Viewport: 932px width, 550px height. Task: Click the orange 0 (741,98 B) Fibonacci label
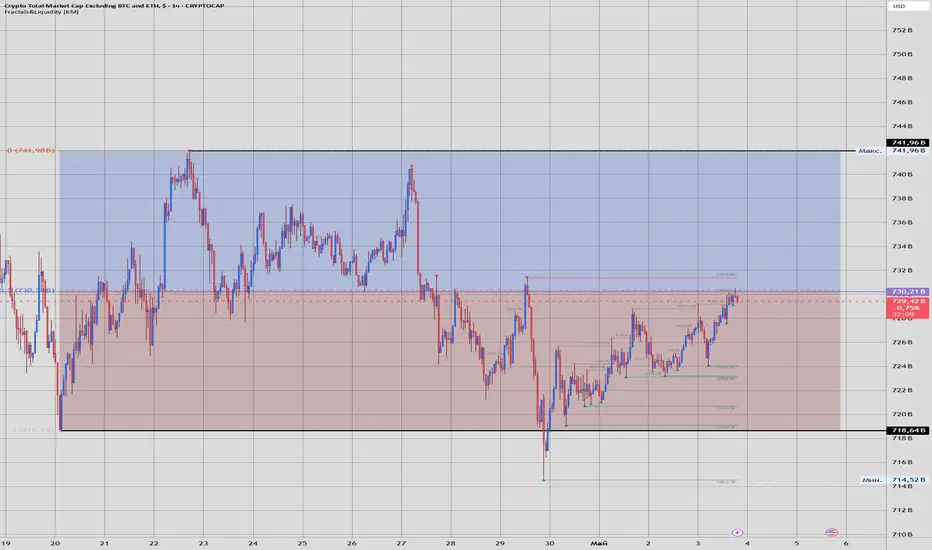30,150
